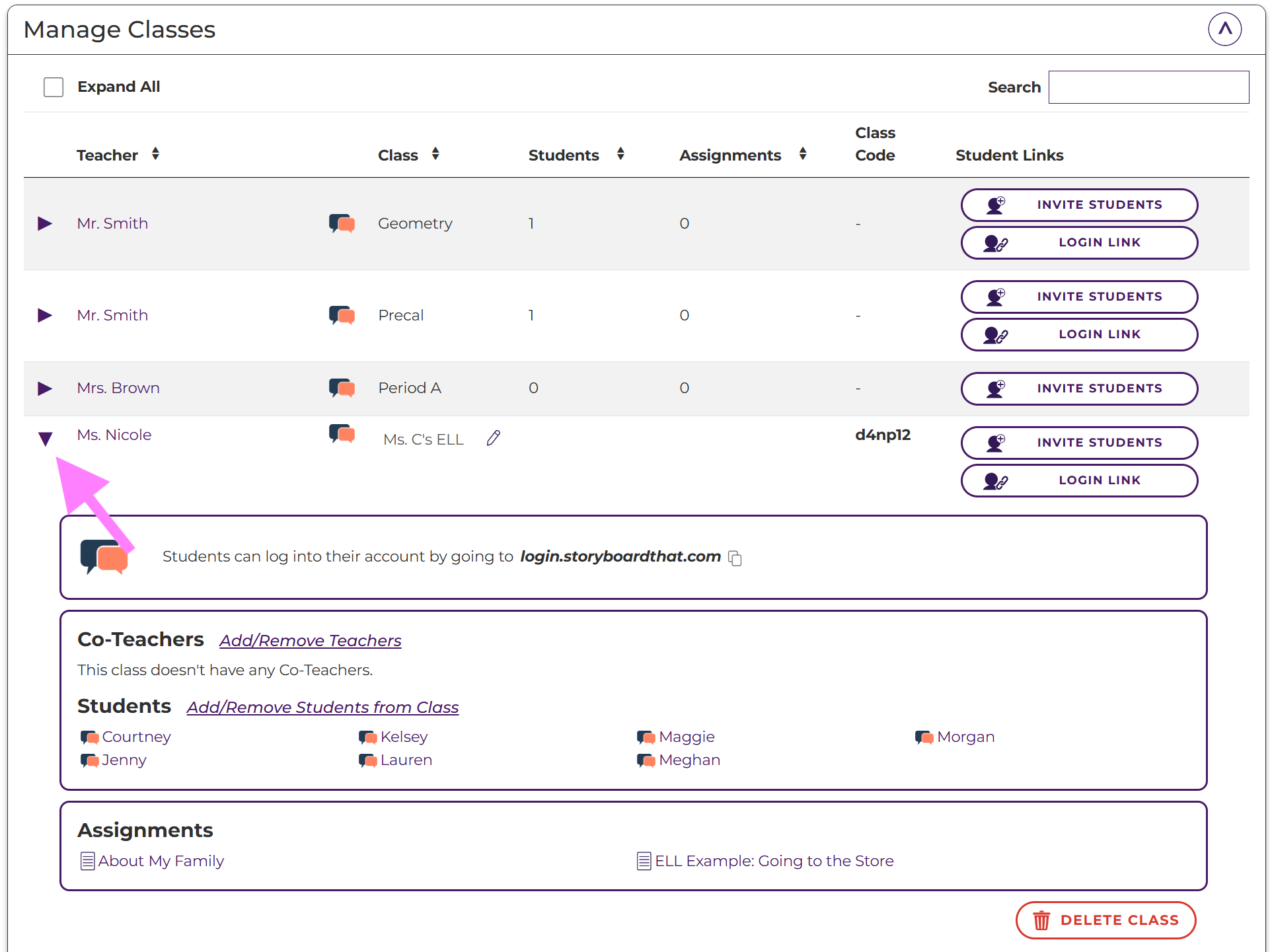Sort the table by the Class column header
The height and width of the screenshot is (952, 1270).
click(x=435, y=155)
